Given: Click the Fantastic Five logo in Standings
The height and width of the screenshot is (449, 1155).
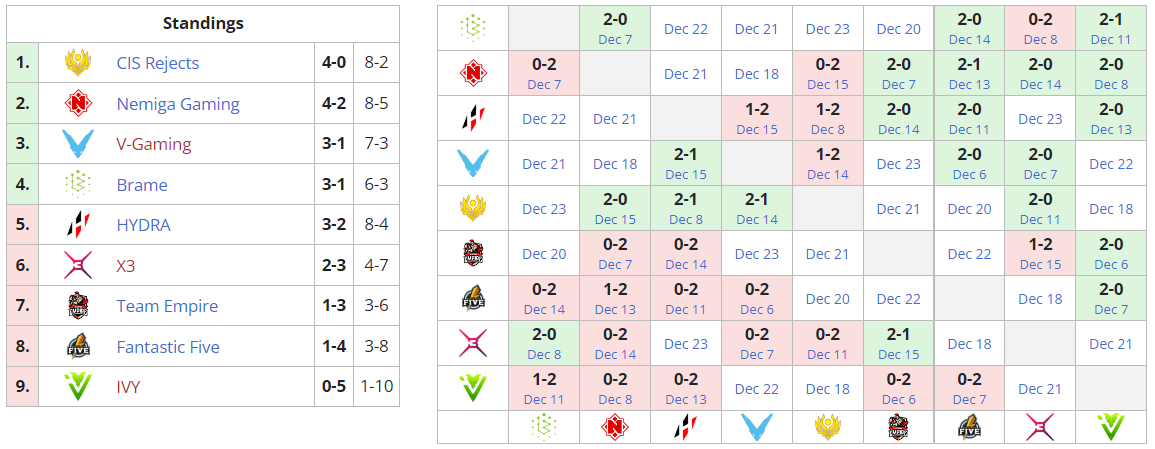Looking at the screenshot, I should click(78, 347).
